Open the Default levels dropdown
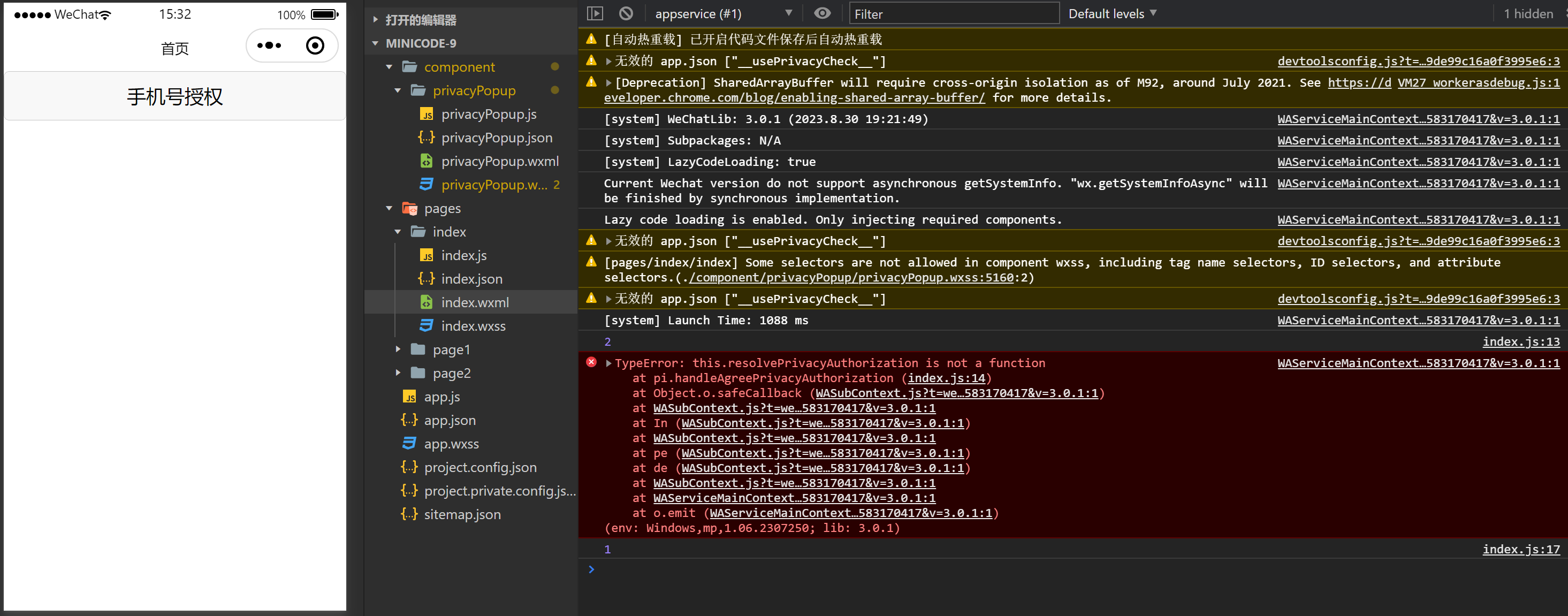1568x616 pixels. (x=1112, y=13)
